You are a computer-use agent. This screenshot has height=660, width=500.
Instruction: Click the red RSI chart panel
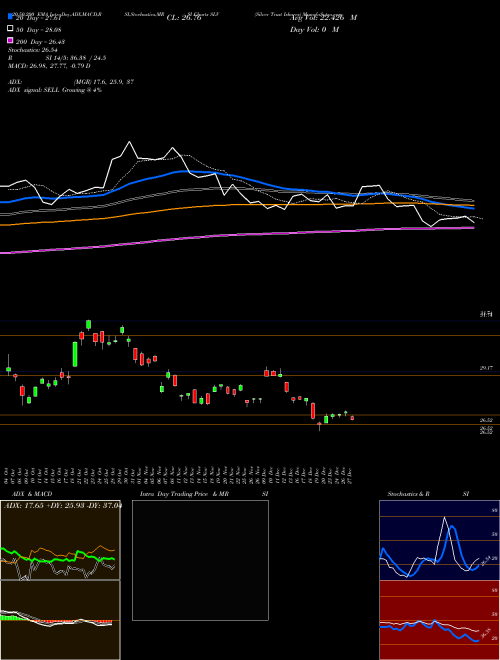(x=439, y=620)
